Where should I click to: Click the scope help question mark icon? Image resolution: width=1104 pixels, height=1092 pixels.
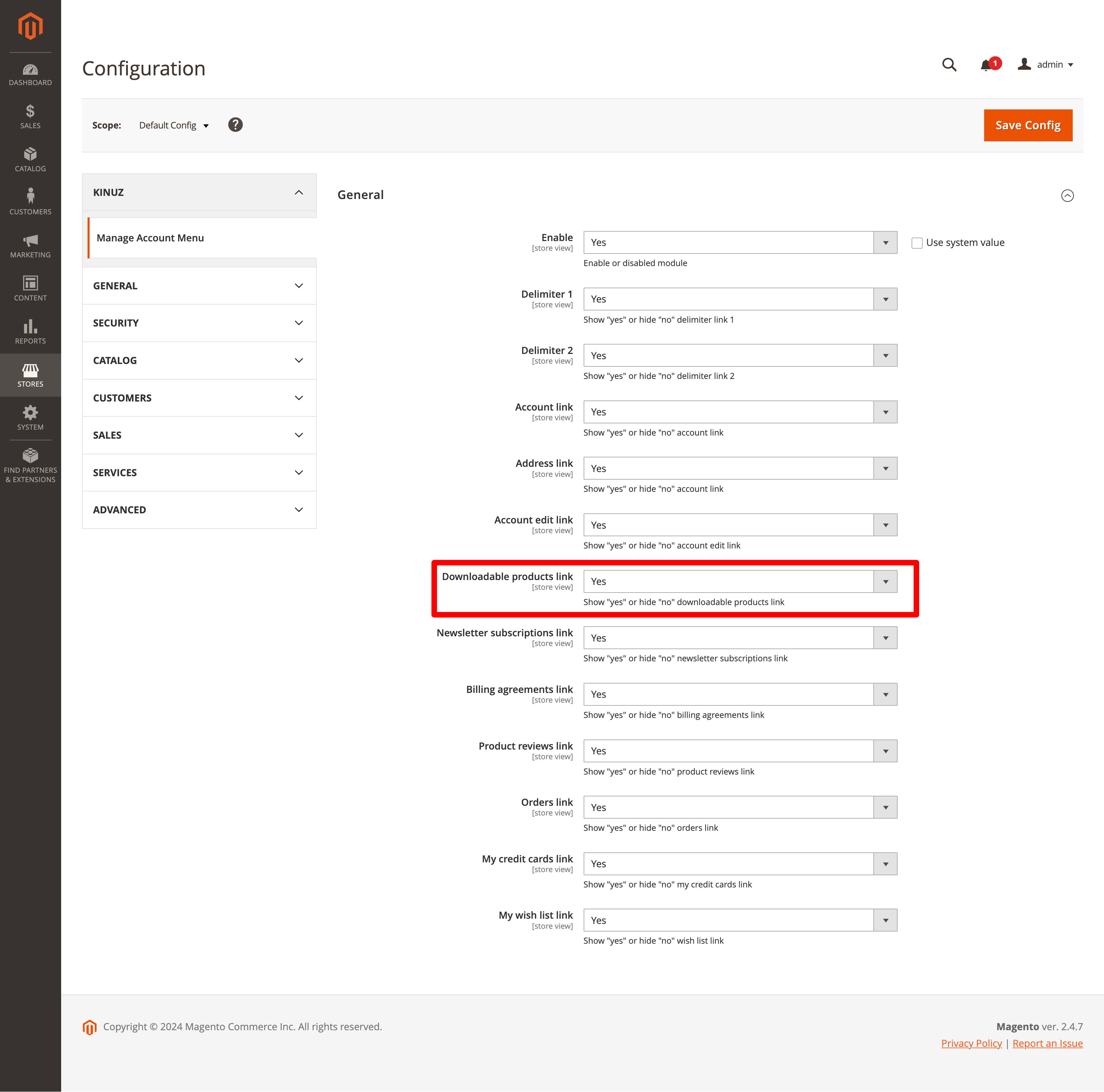click(235, 125)
